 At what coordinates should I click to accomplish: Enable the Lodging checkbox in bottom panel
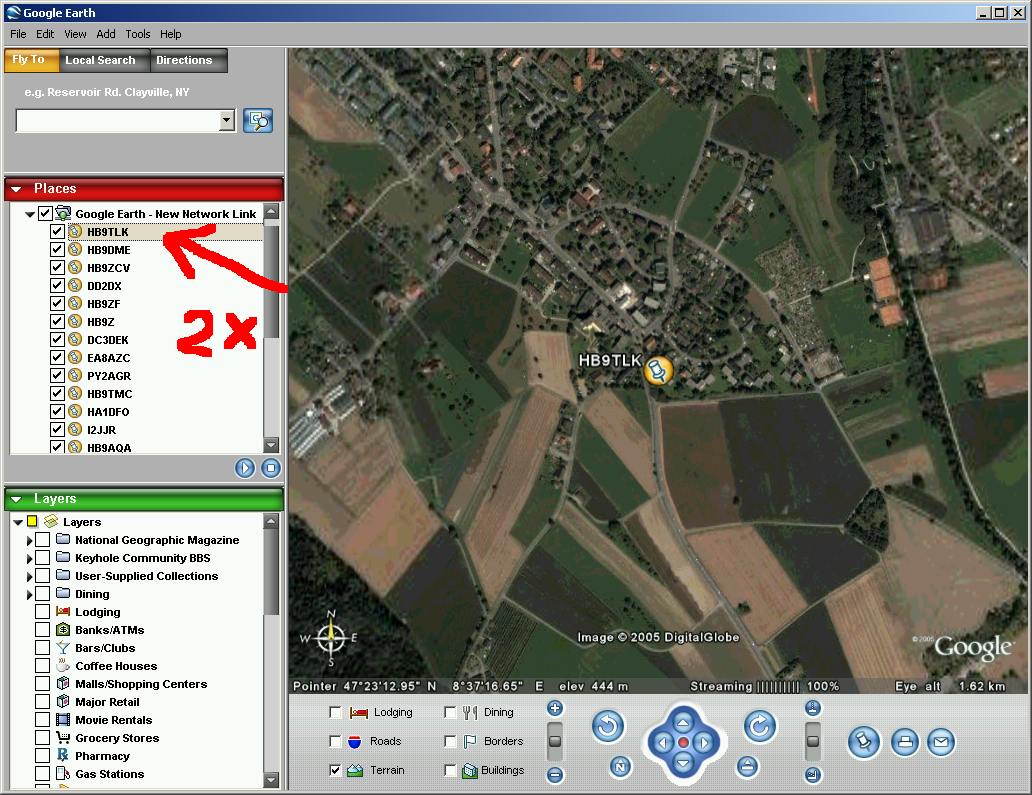[x=335, y=712]
